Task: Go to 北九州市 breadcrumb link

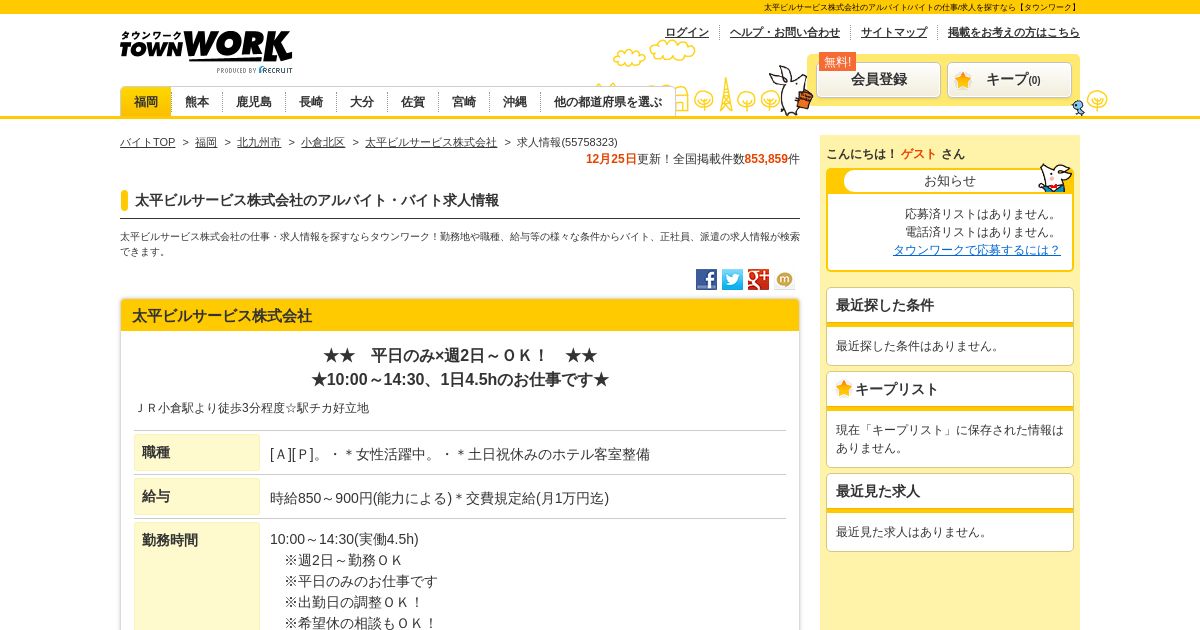Action: tap(259, 142)
